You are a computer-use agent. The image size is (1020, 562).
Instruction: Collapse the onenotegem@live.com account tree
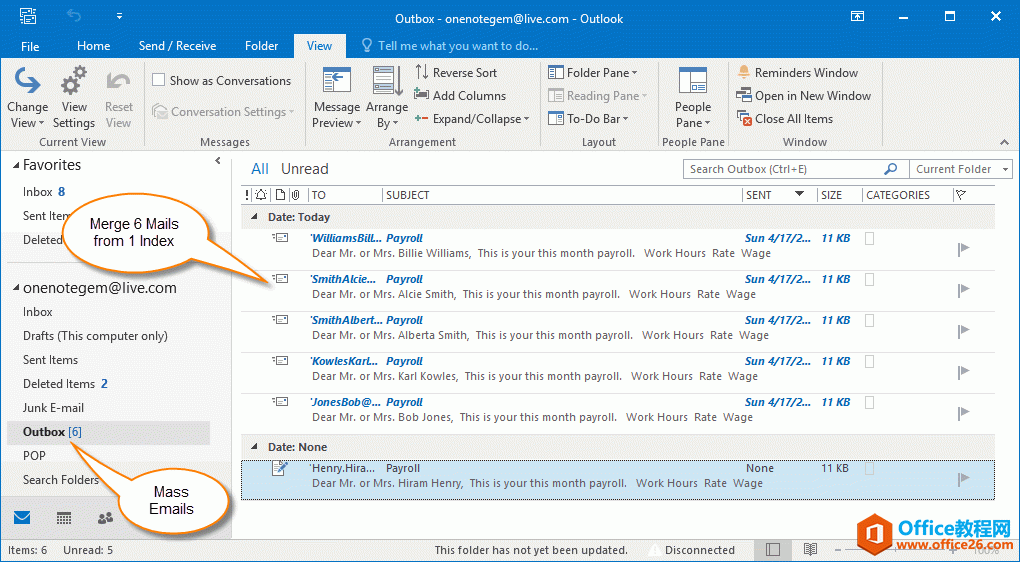point(16,288)
